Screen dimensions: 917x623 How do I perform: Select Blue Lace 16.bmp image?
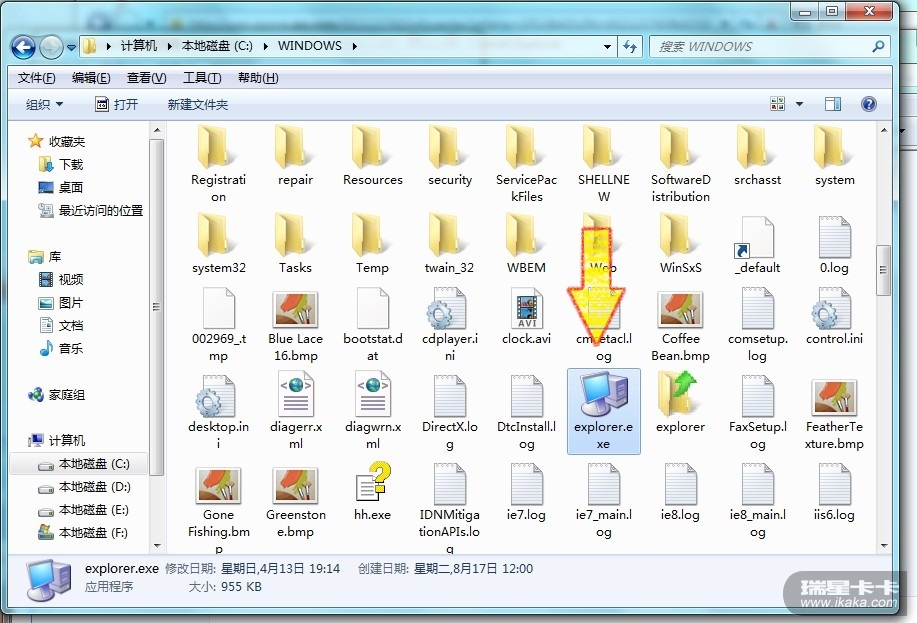(295, 325)
